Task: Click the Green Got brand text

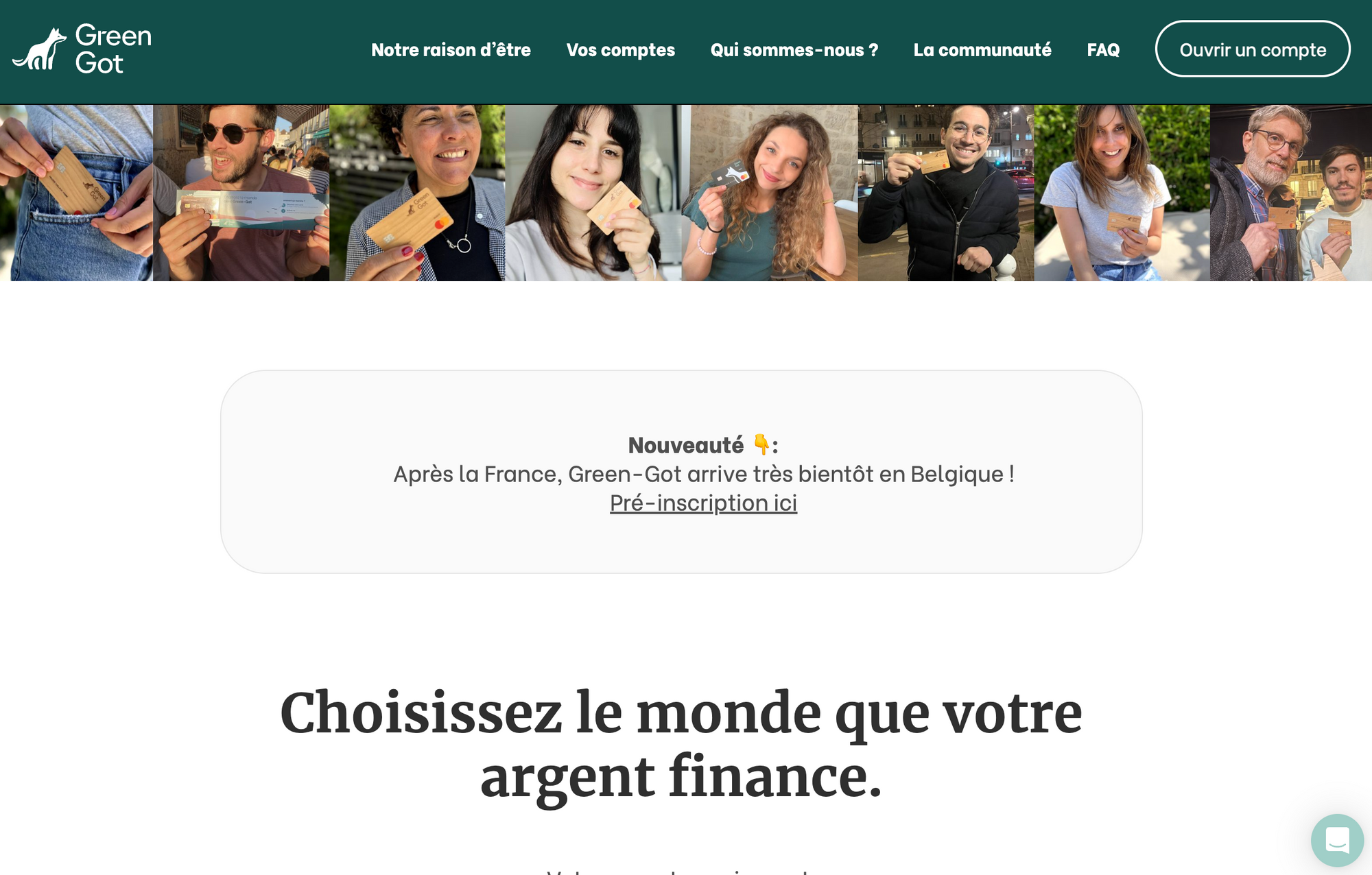Action: (x=113, y=49)
